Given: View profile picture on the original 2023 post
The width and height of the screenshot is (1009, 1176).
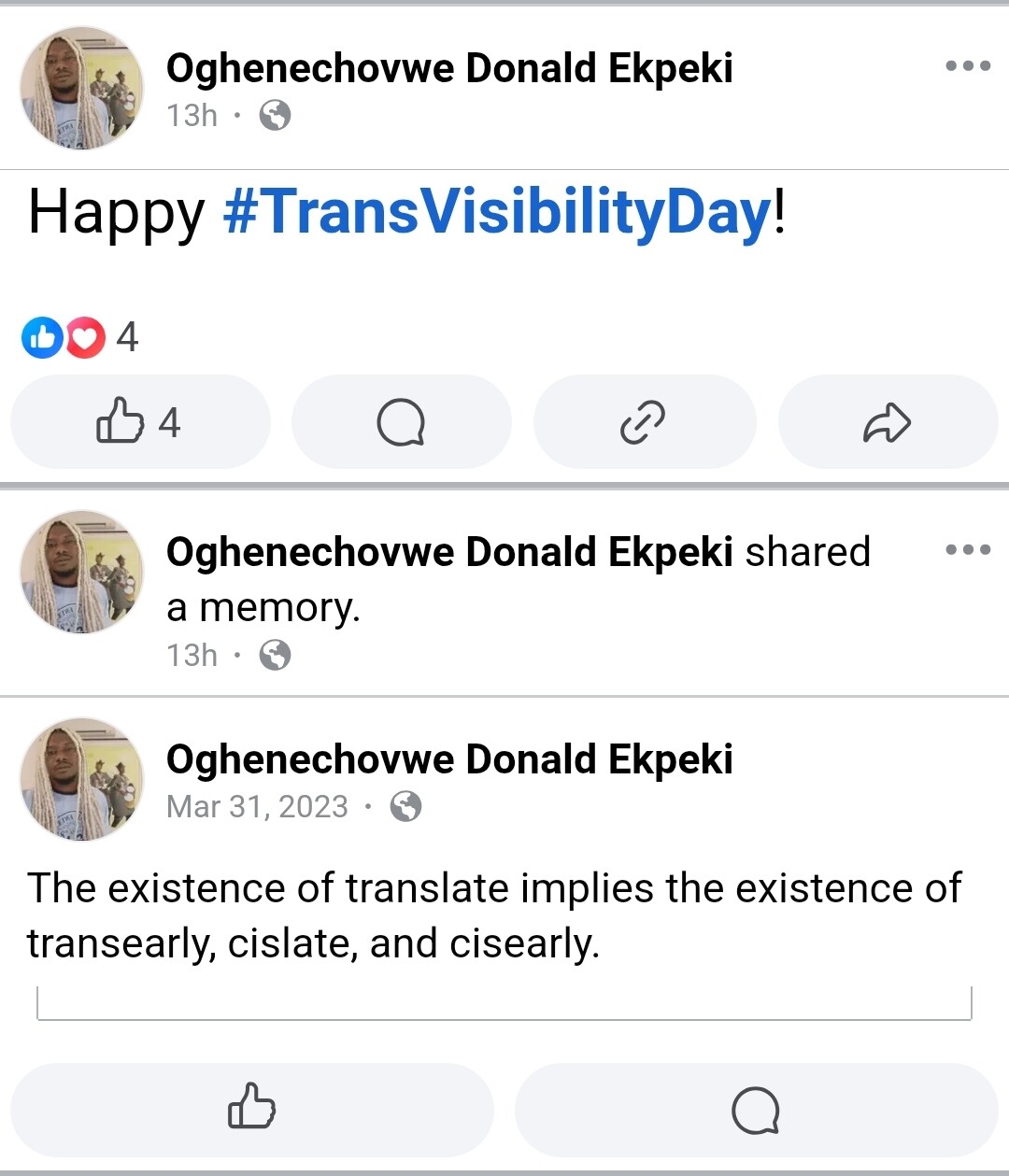Looking at the screenshot, I should click(82, 780).
